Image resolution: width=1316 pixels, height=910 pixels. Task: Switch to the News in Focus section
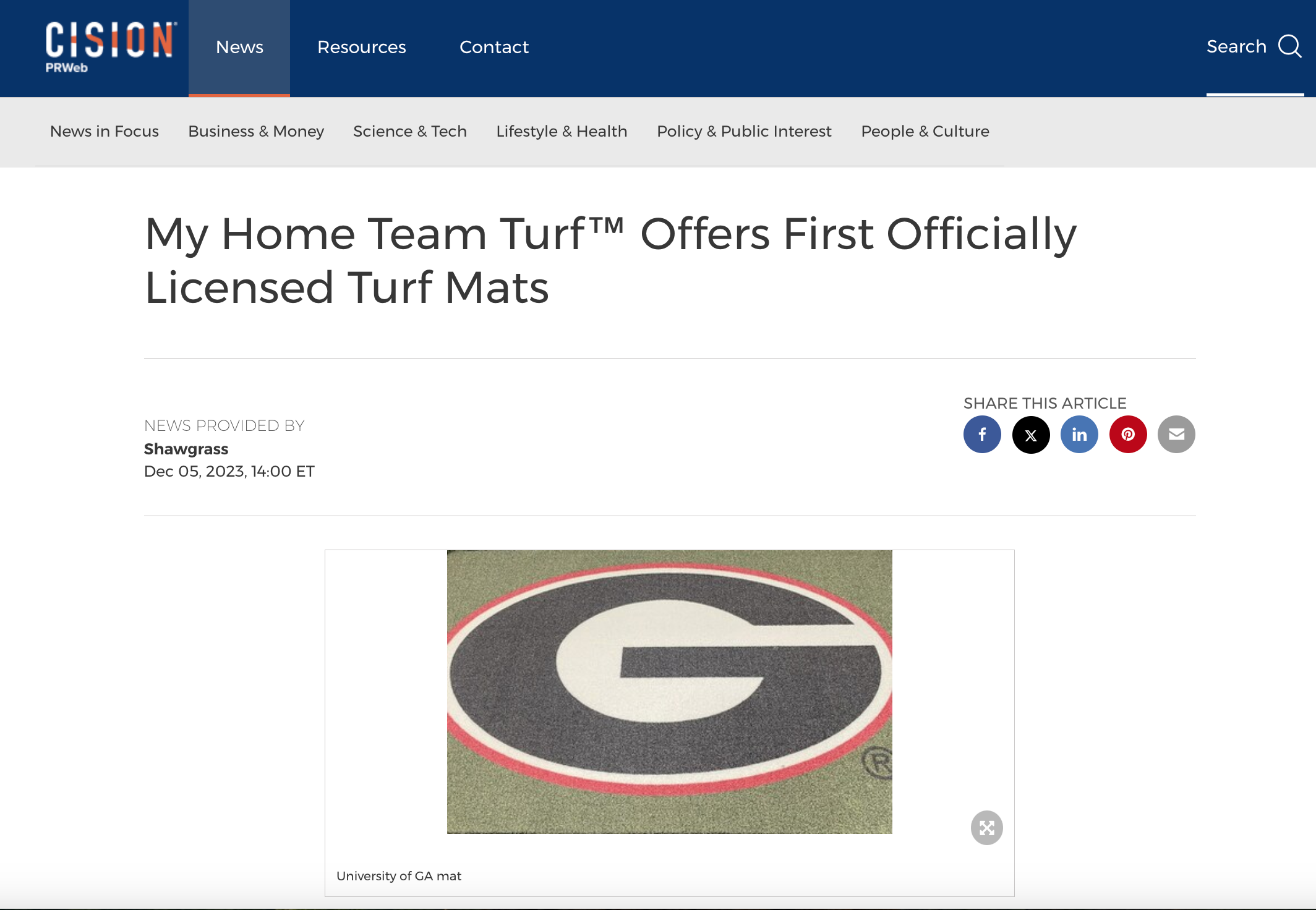[104, 131]
